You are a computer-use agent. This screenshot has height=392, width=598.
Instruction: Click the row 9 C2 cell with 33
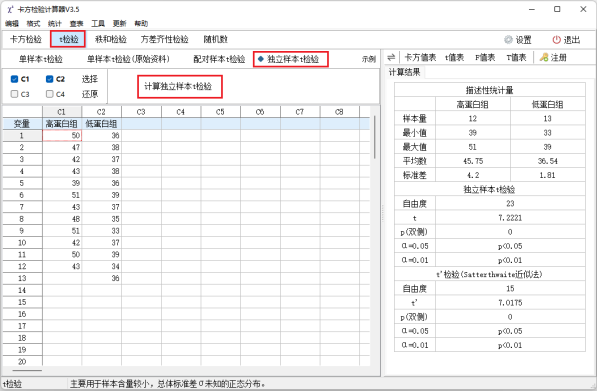101,231
